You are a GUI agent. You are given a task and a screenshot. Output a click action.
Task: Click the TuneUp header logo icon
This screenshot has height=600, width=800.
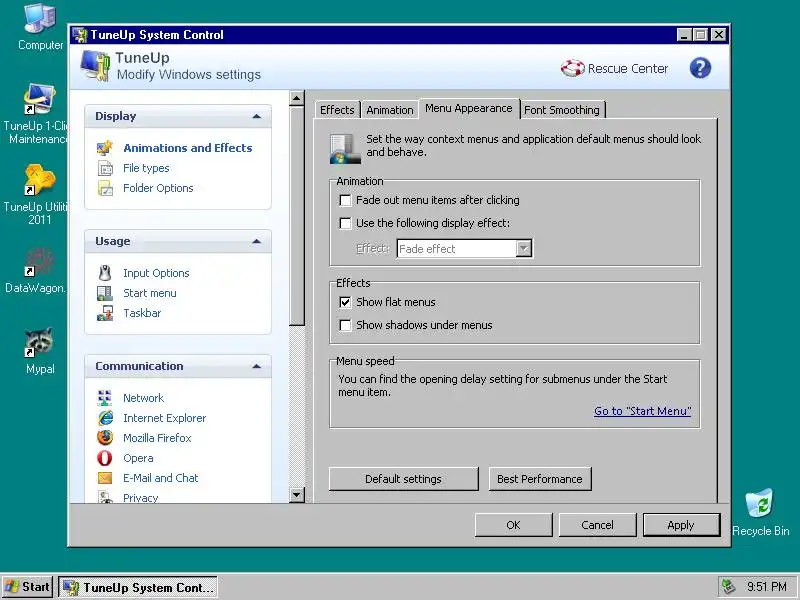click(95, 66)
